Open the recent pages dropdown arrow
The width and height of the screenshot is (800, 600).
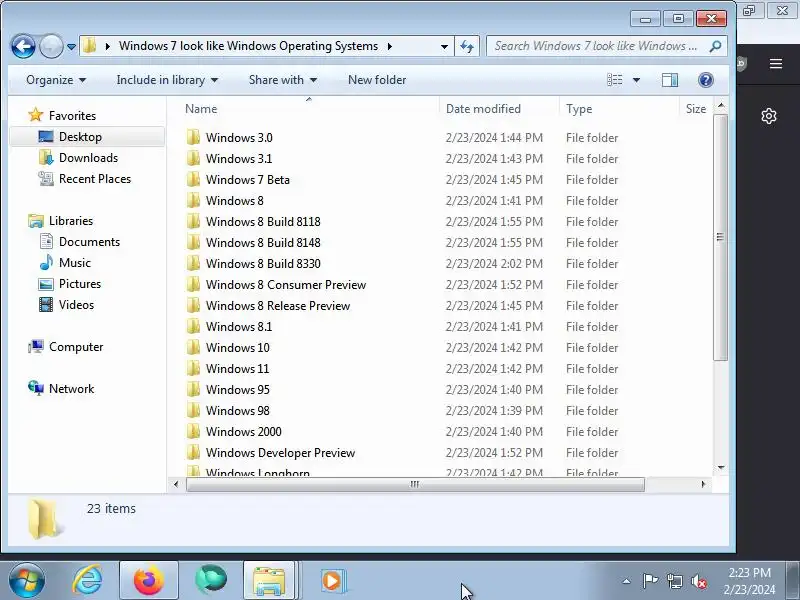pyautogui.click(x=71, y=47)
